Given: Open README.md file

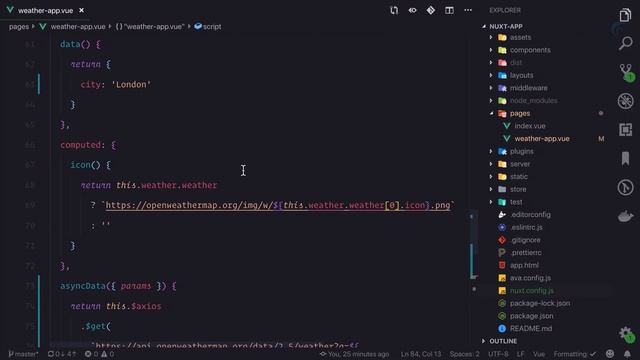Looking at the screenshot, I should pyautogui.click(x=531, y=329).
